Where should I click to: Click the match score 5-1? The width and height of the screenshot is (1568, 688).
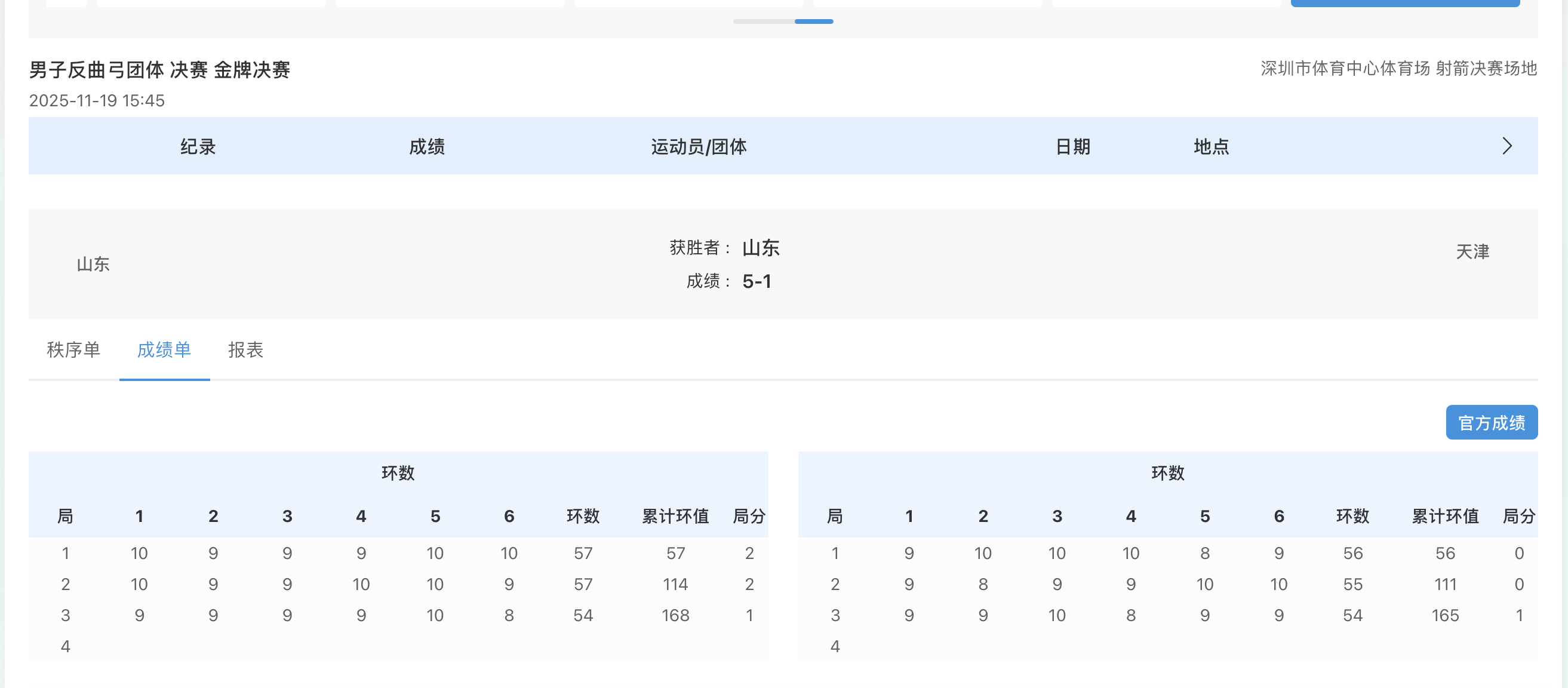[757, 281]
